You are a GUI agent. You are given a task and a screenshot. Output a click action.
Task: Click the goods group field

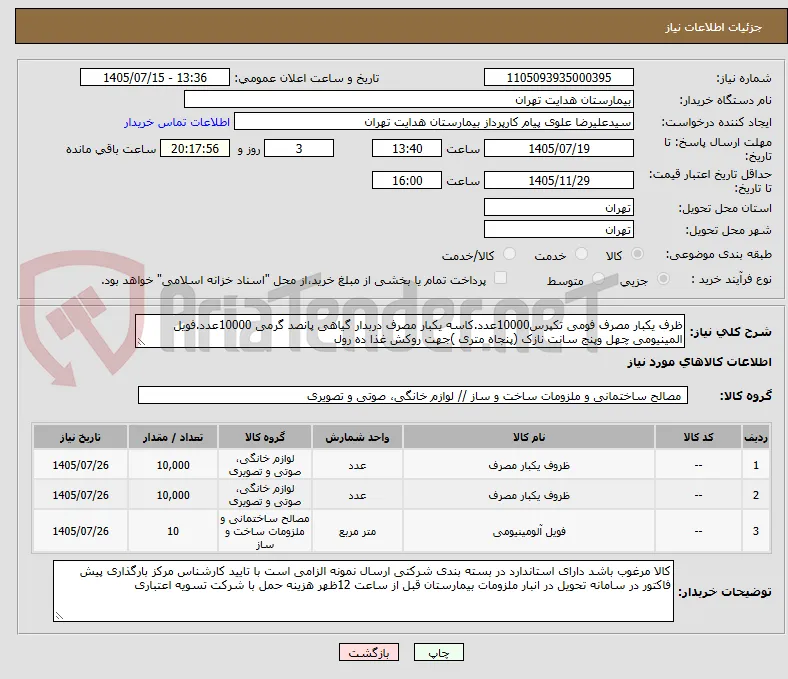(413, 396)
